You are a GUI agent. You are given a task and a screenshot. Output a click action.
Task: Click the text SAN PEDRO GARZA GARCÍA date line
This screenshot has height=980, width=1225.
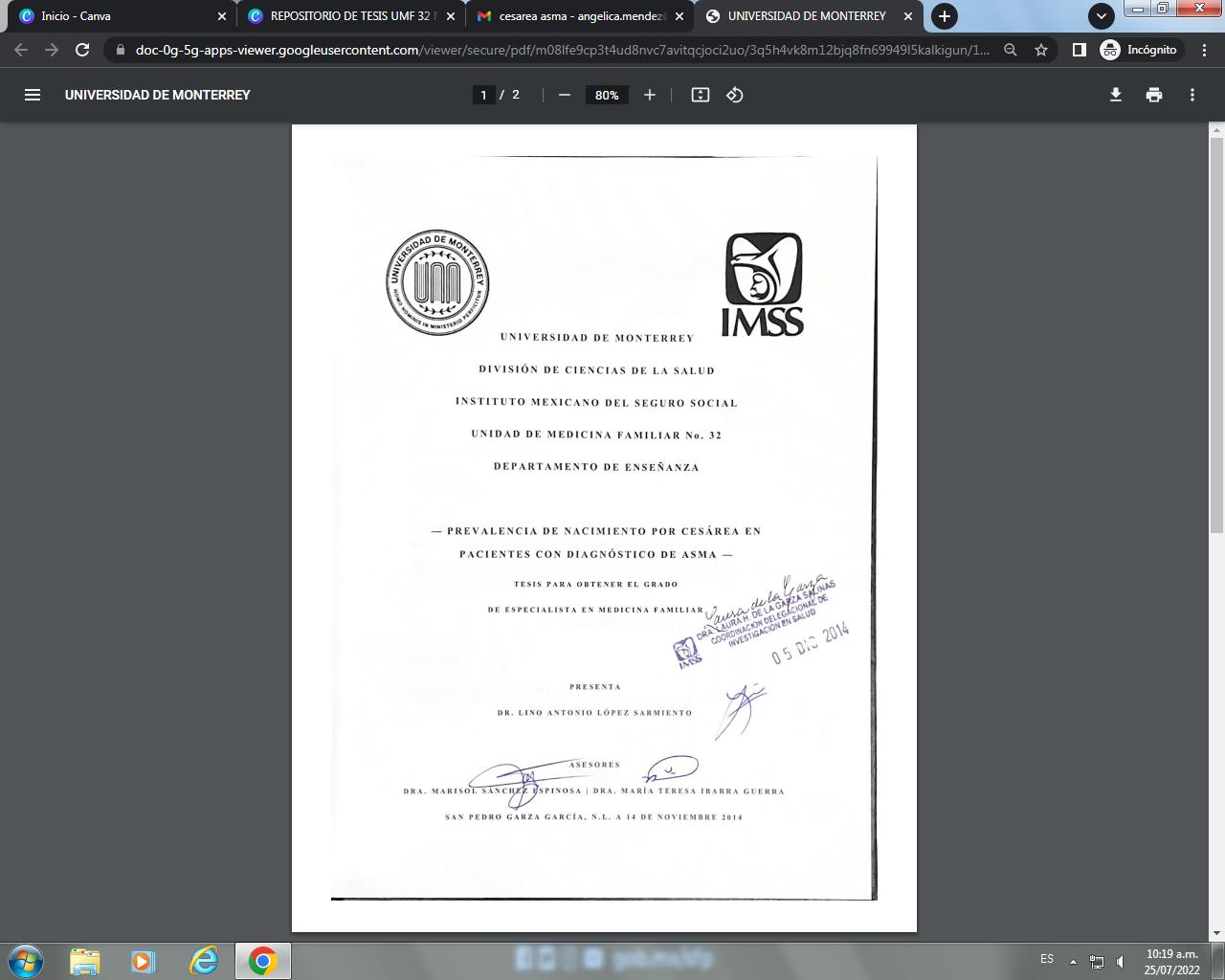[x=594, y=817]
